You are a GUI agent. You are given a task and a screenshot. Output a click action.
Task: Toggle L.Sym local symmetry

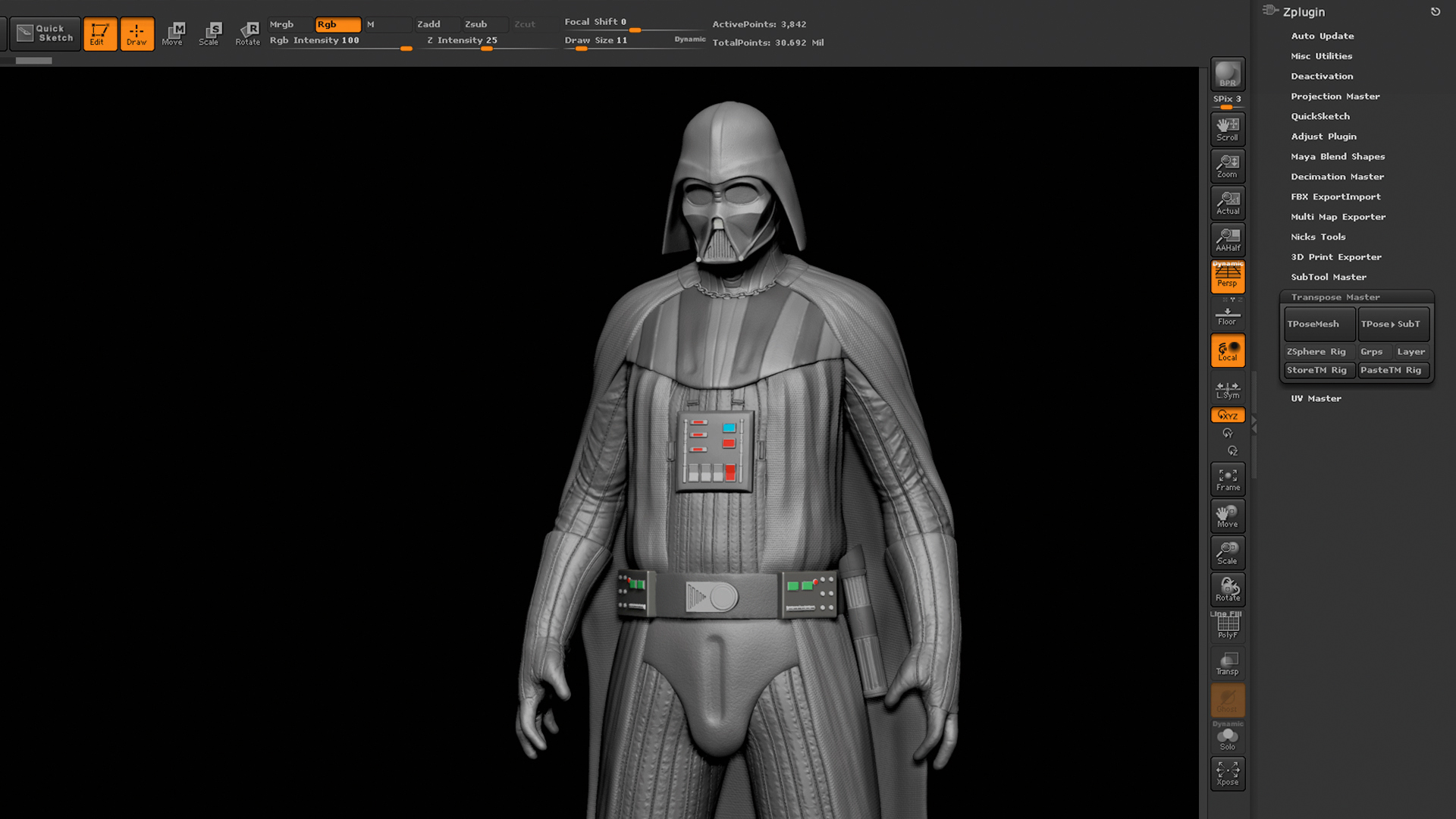(1228, 390)
